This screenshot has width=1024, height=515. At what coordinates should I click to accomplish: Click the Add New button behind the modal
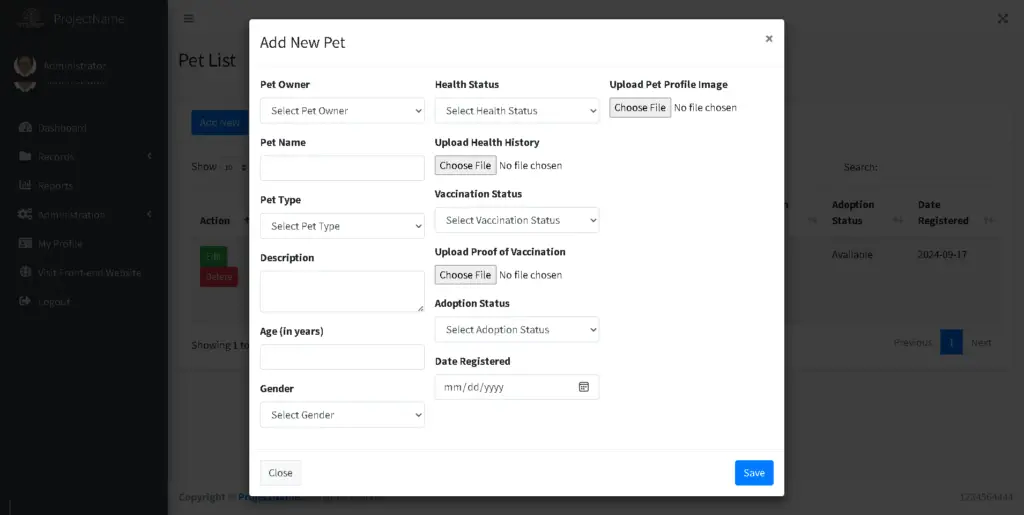[220, 123]
